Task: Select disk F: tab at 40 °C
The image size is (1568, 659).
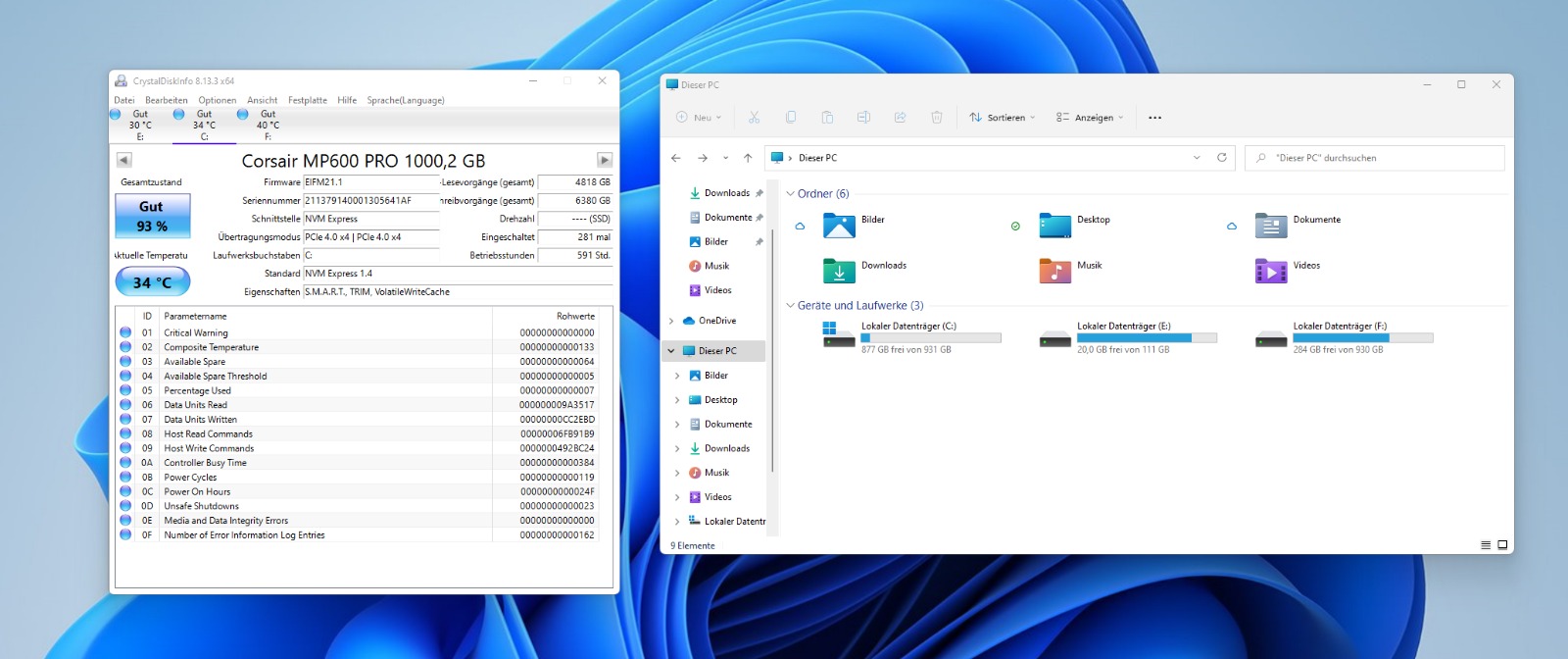Action: pyautogui.click(x=268, y=126)
